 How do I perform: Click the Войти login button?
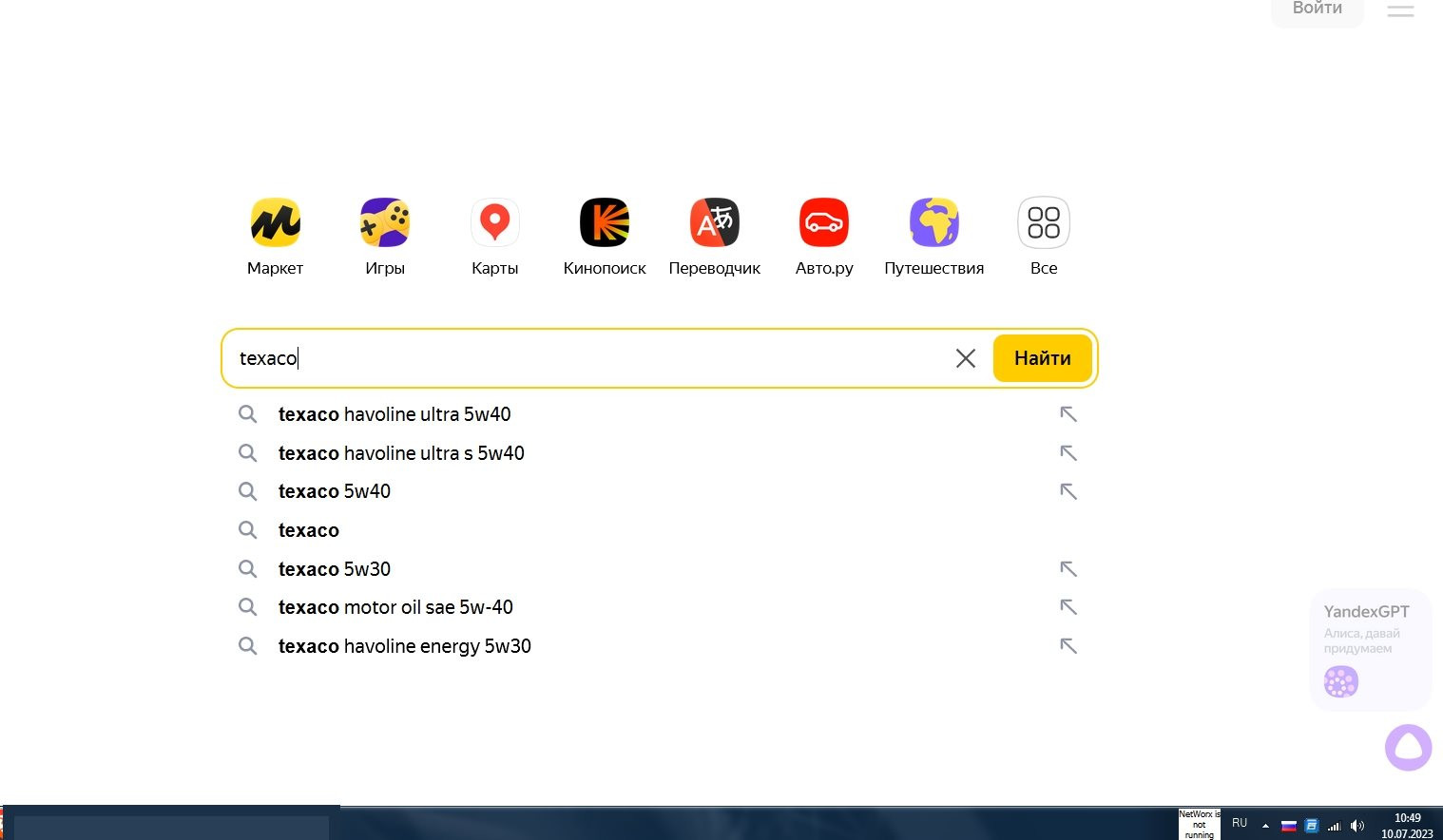[1318, 9]
